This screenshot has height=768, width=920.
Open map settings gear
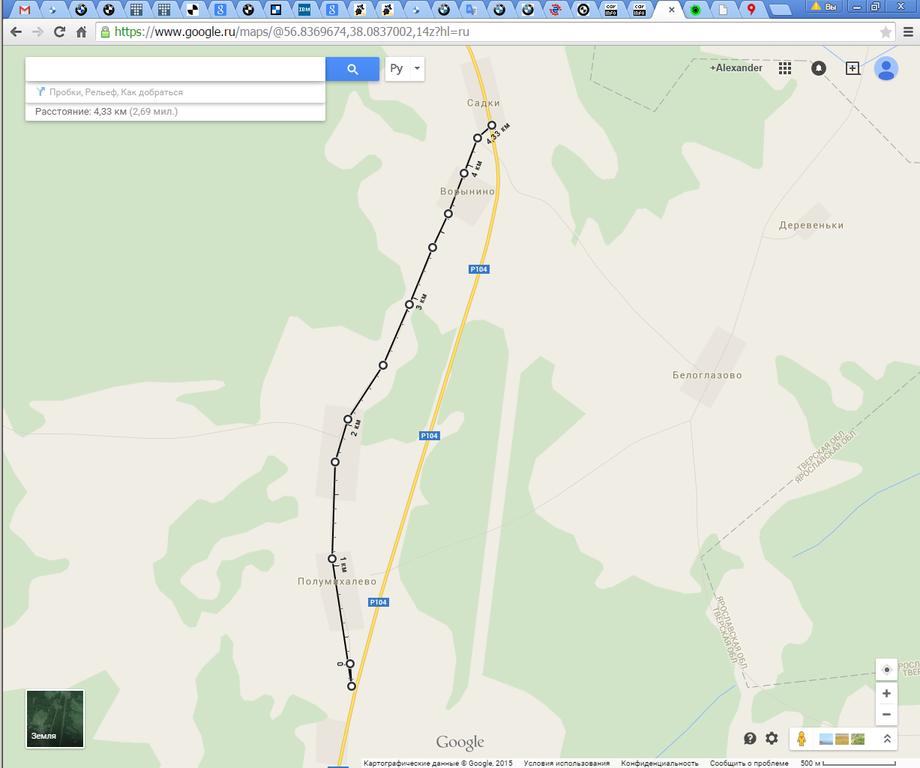pyautogui.click(x=772, y=738)
